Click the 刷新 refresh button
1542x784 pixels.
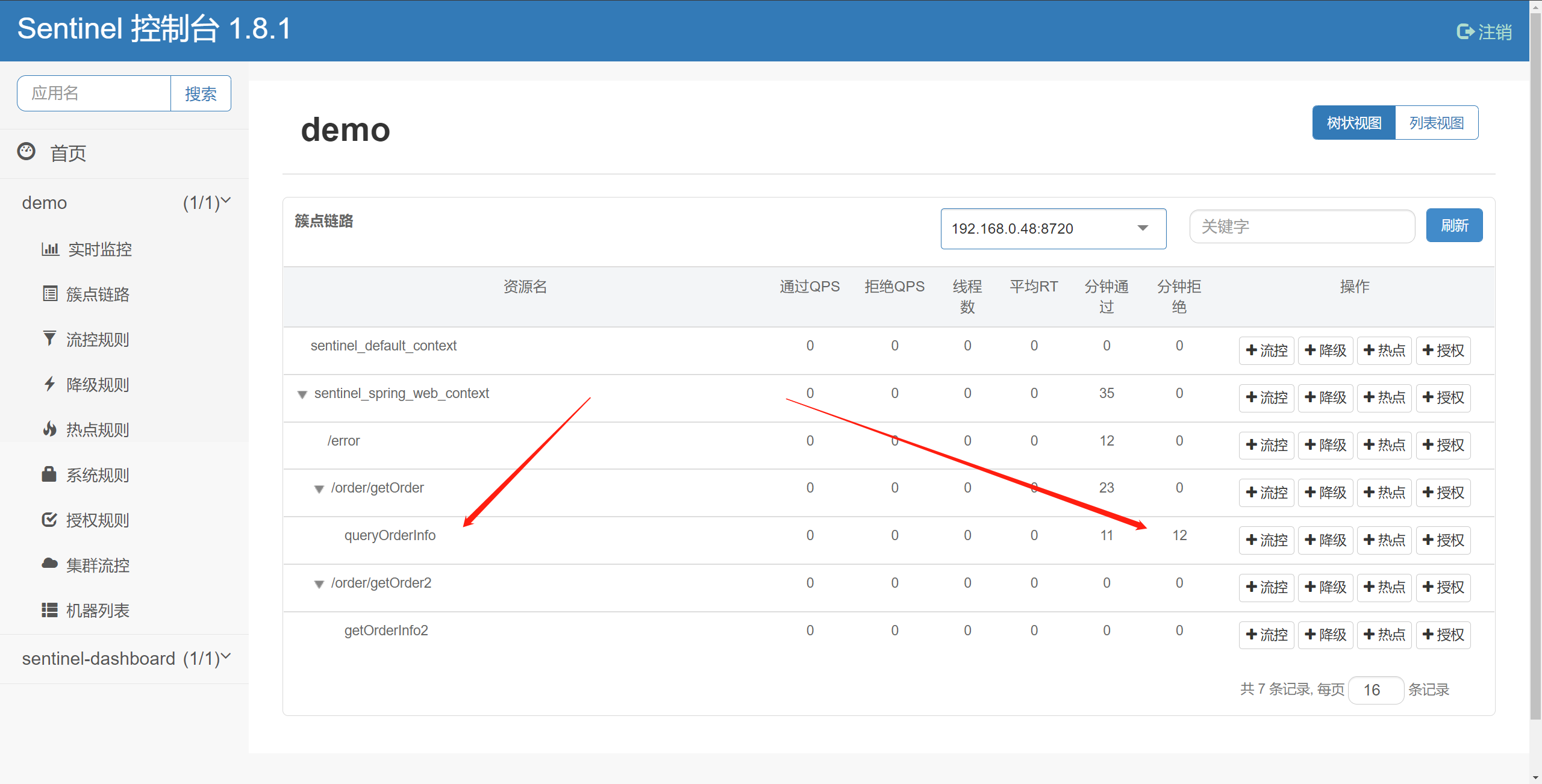[x=1453, y=226]
